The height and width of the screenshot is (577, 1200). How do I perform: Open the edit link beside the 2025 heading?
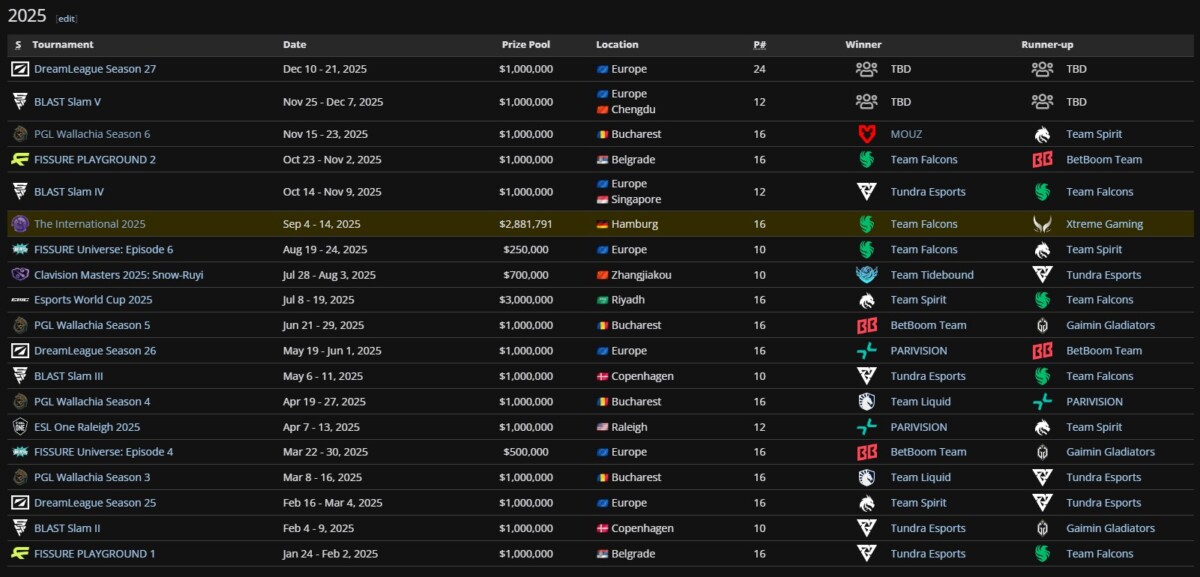point(66,17)
